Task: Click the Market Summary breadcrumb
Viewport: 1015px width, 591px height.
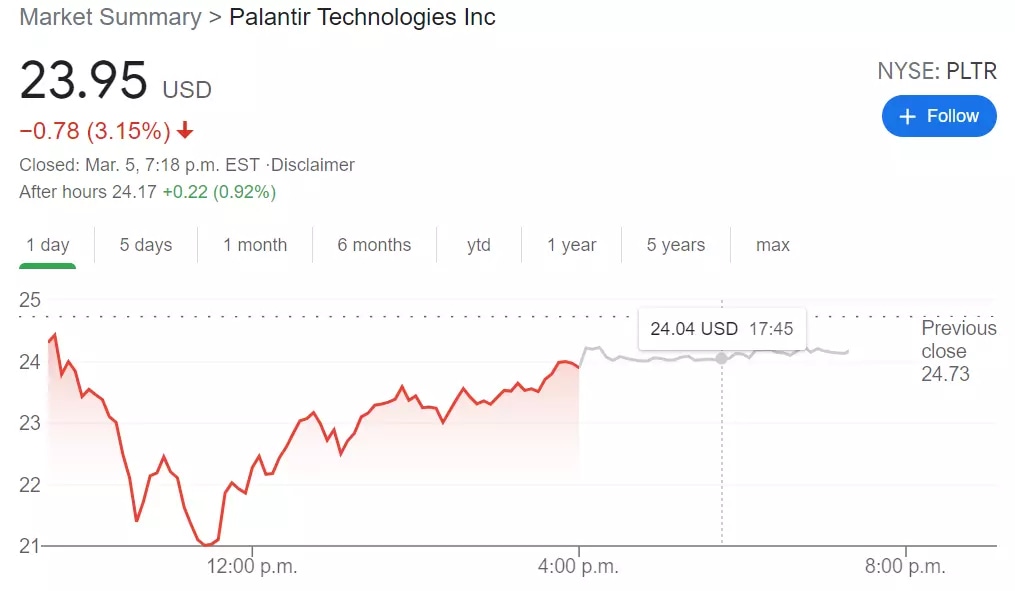Action: click(x=110, y=17)
